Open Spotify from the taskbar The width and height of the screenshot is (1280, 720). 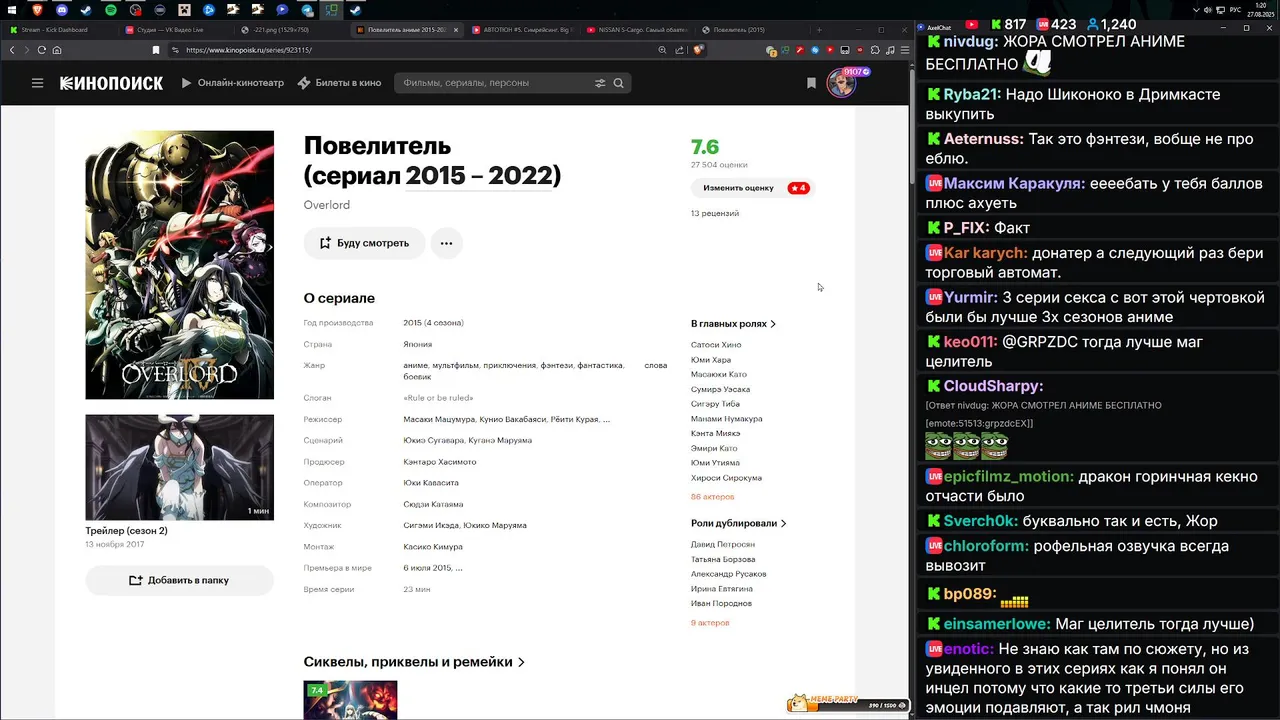click(111, 10)
